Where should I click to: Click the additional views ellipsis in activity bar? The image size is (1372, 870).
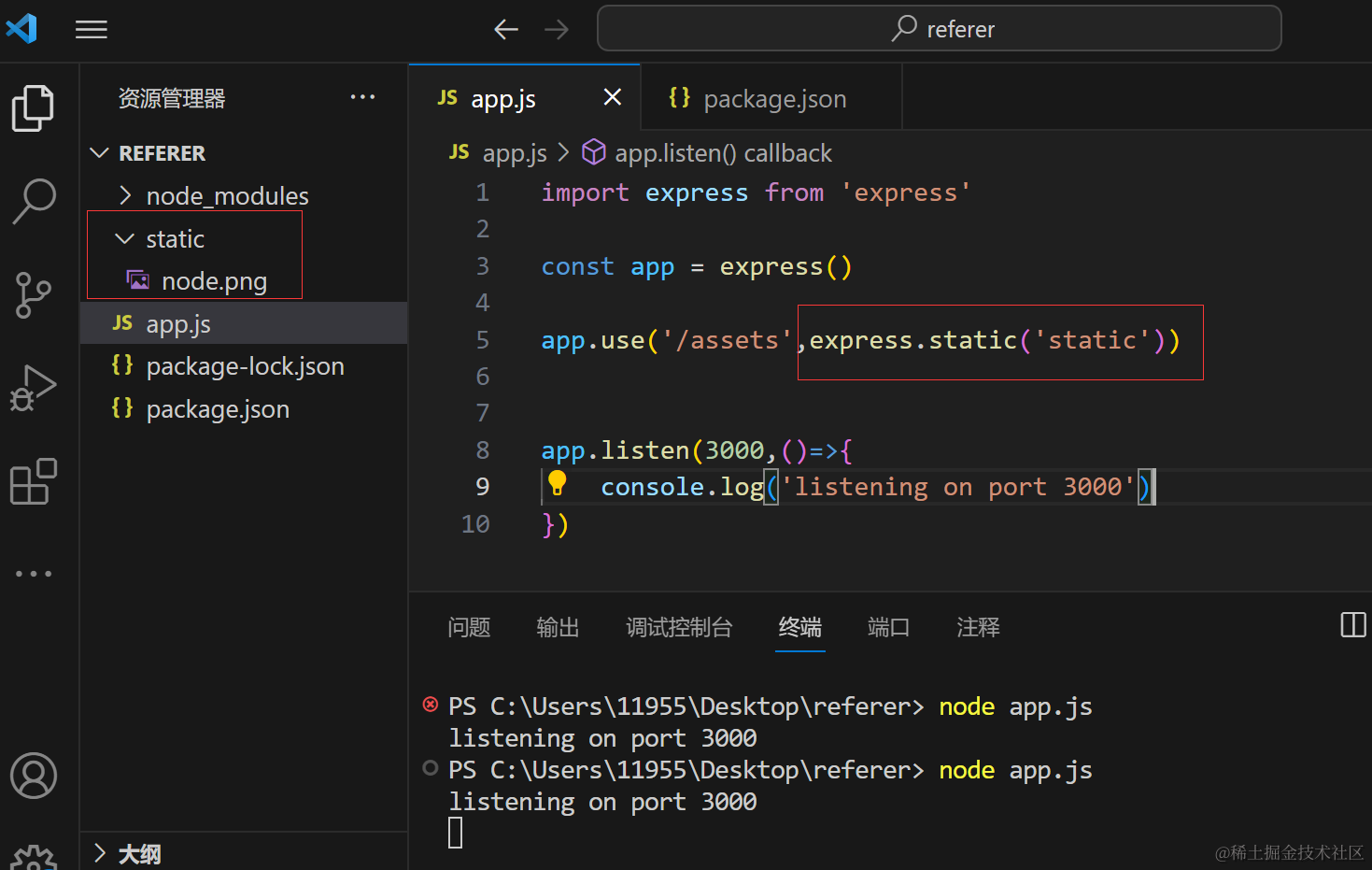click(33, 573)
